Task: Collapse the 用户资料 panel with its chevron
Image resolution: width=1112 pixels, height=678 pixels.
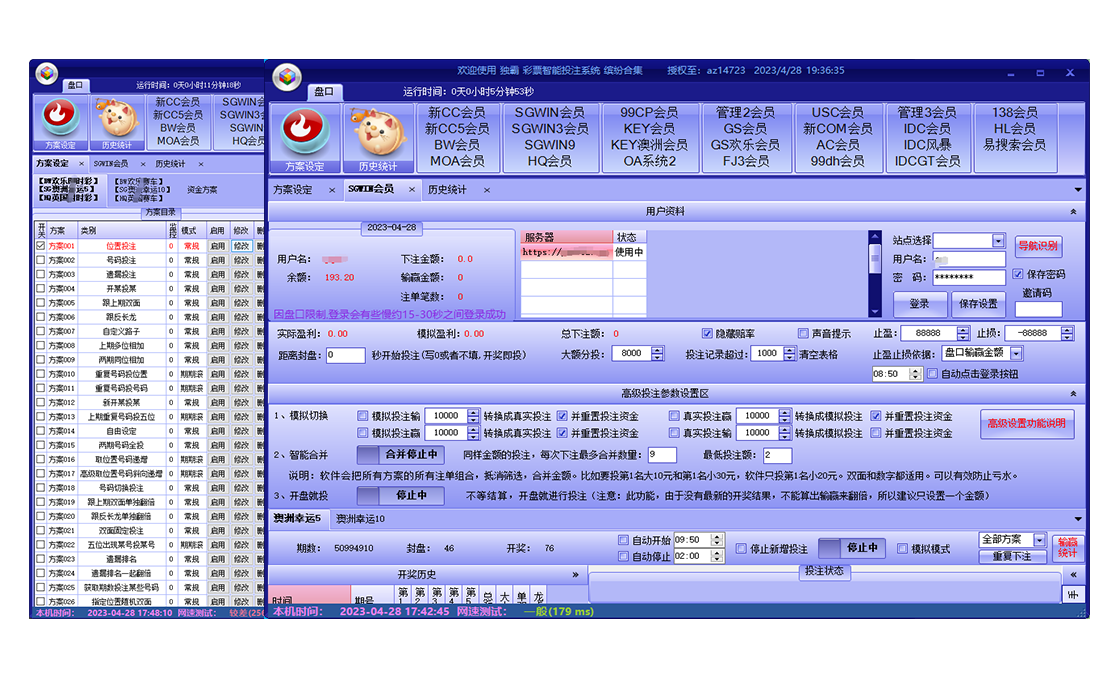Action: point(1074,212)
